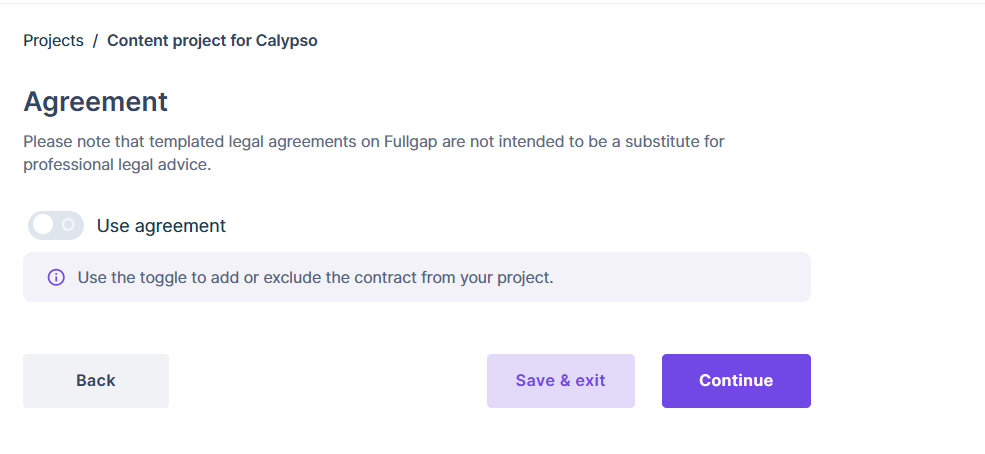Click the legal disclaimer paragraph about Fullgap
The image size is (985, 454).
[x=374, y=153]
